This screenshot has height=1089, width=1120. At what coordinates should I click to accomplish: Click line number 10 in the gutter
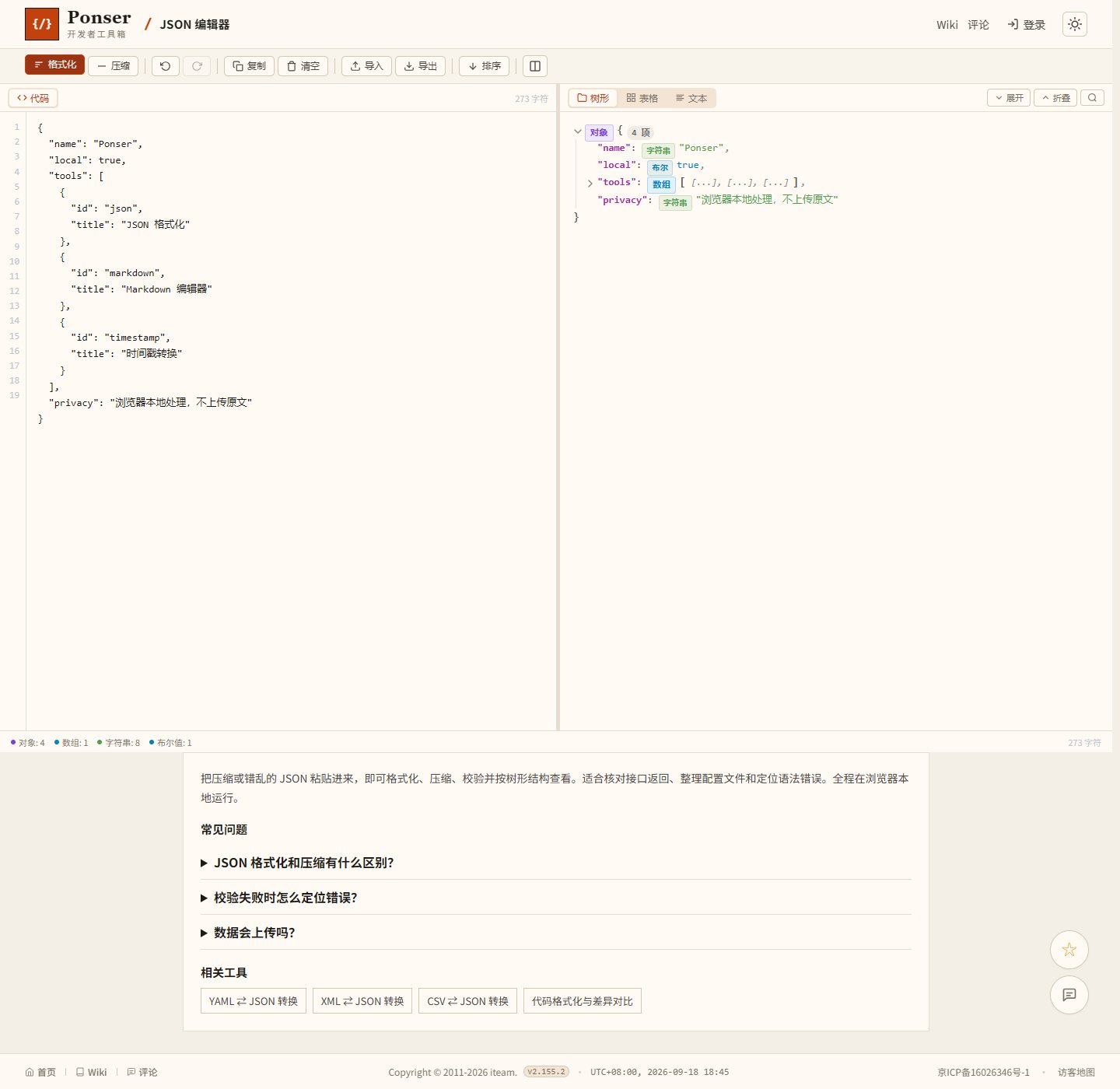pos(14,261)
